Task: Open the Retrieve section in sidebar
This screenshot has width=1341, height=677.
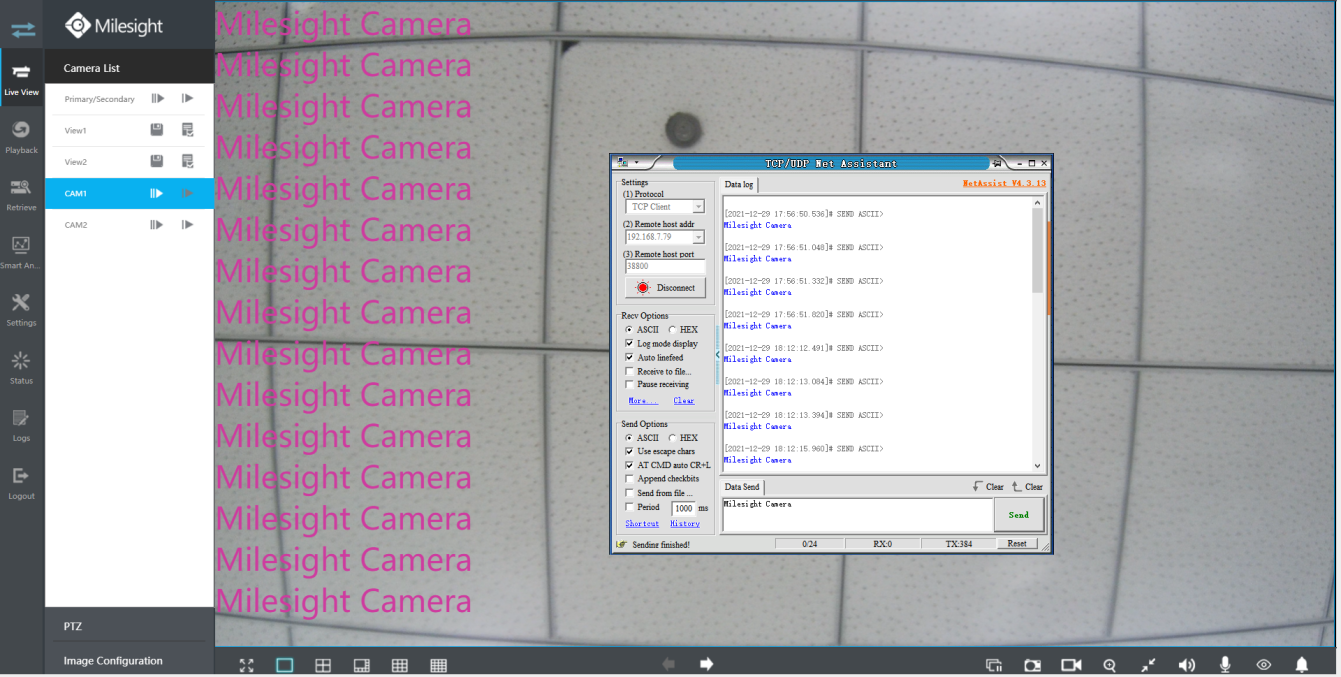Action: pos(21,194)
